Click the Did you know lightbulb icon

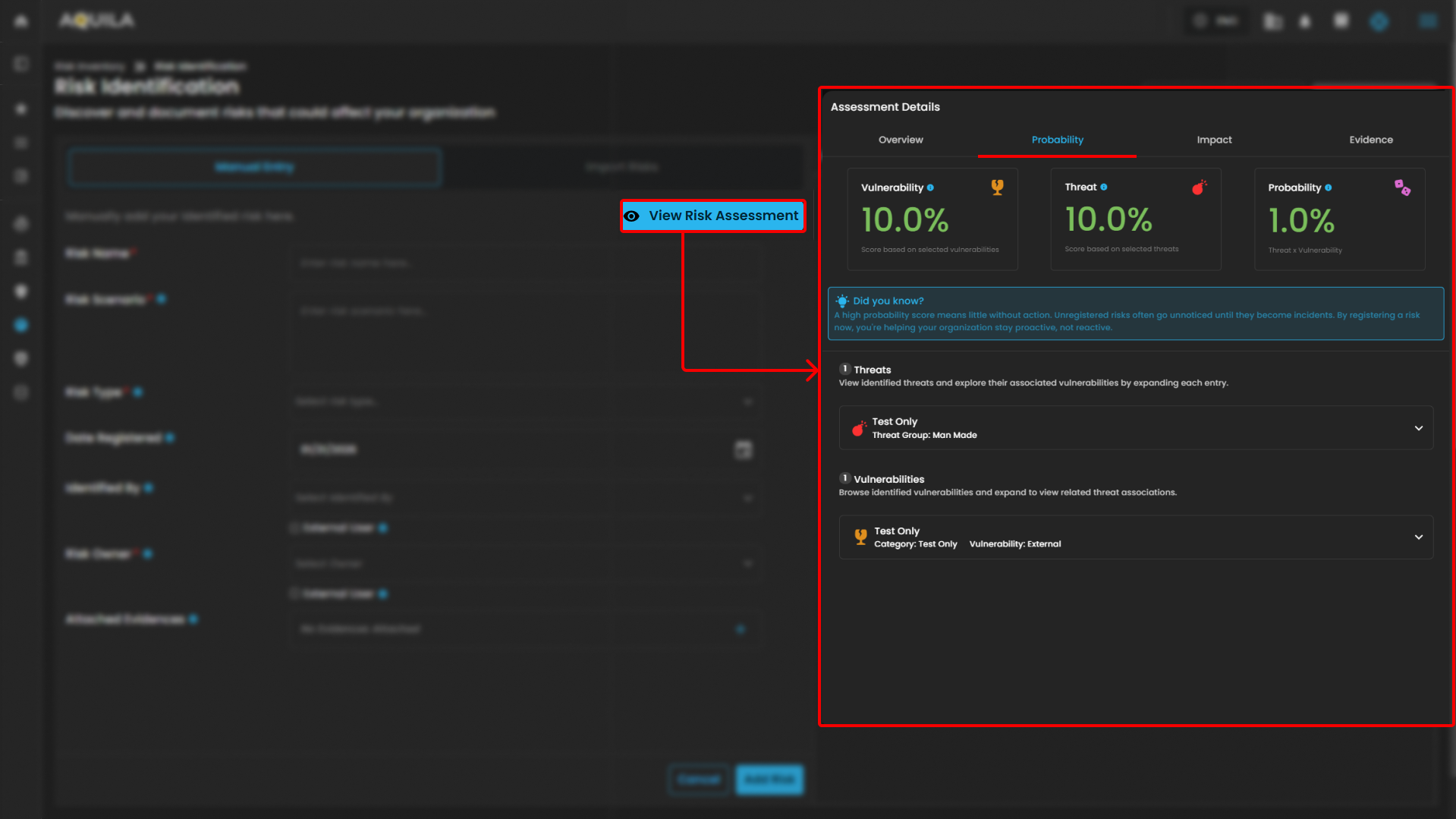842,301
